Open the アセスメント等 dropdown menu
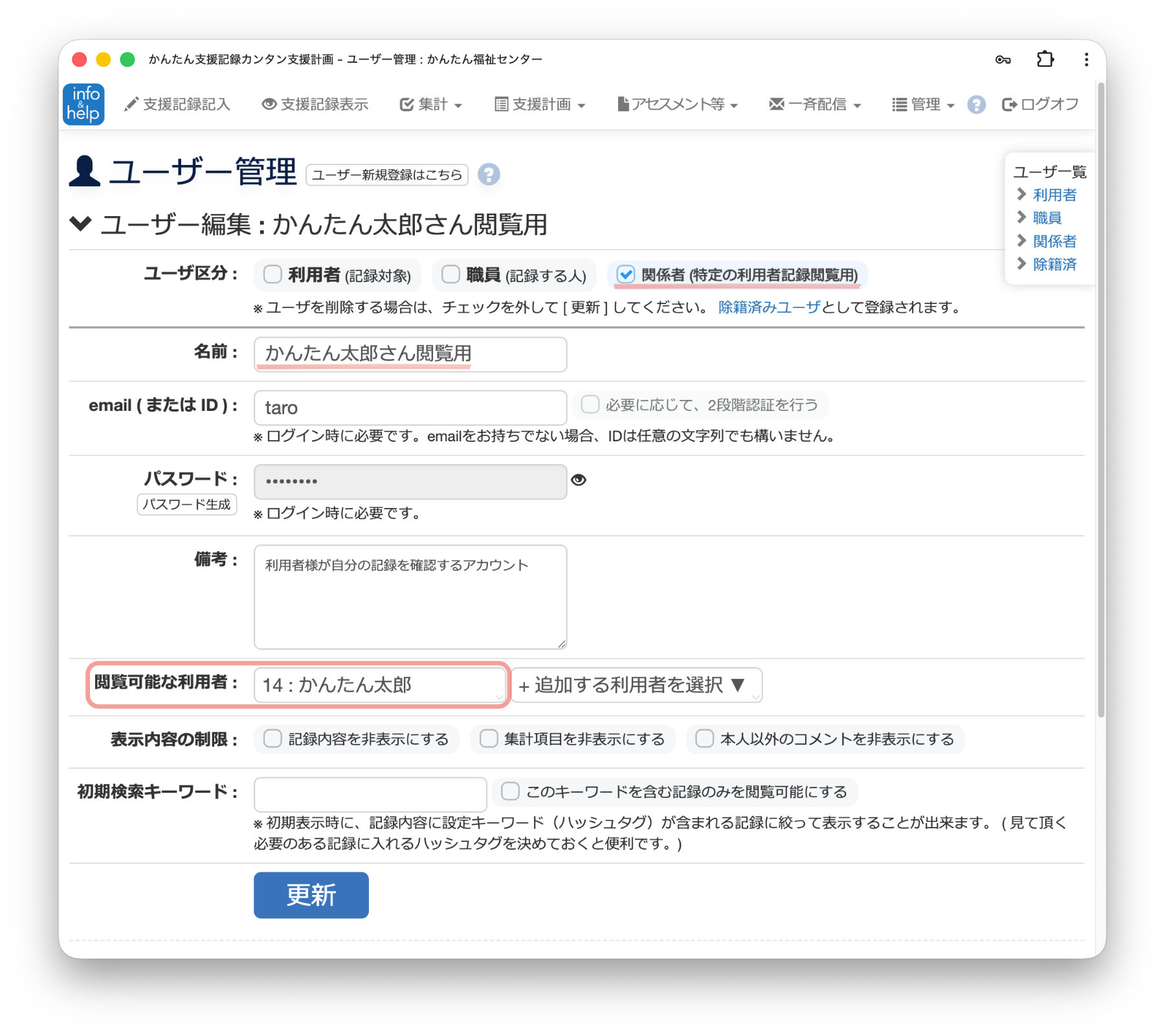Viewport: 1165px width, 1036px height. (677, 104)
